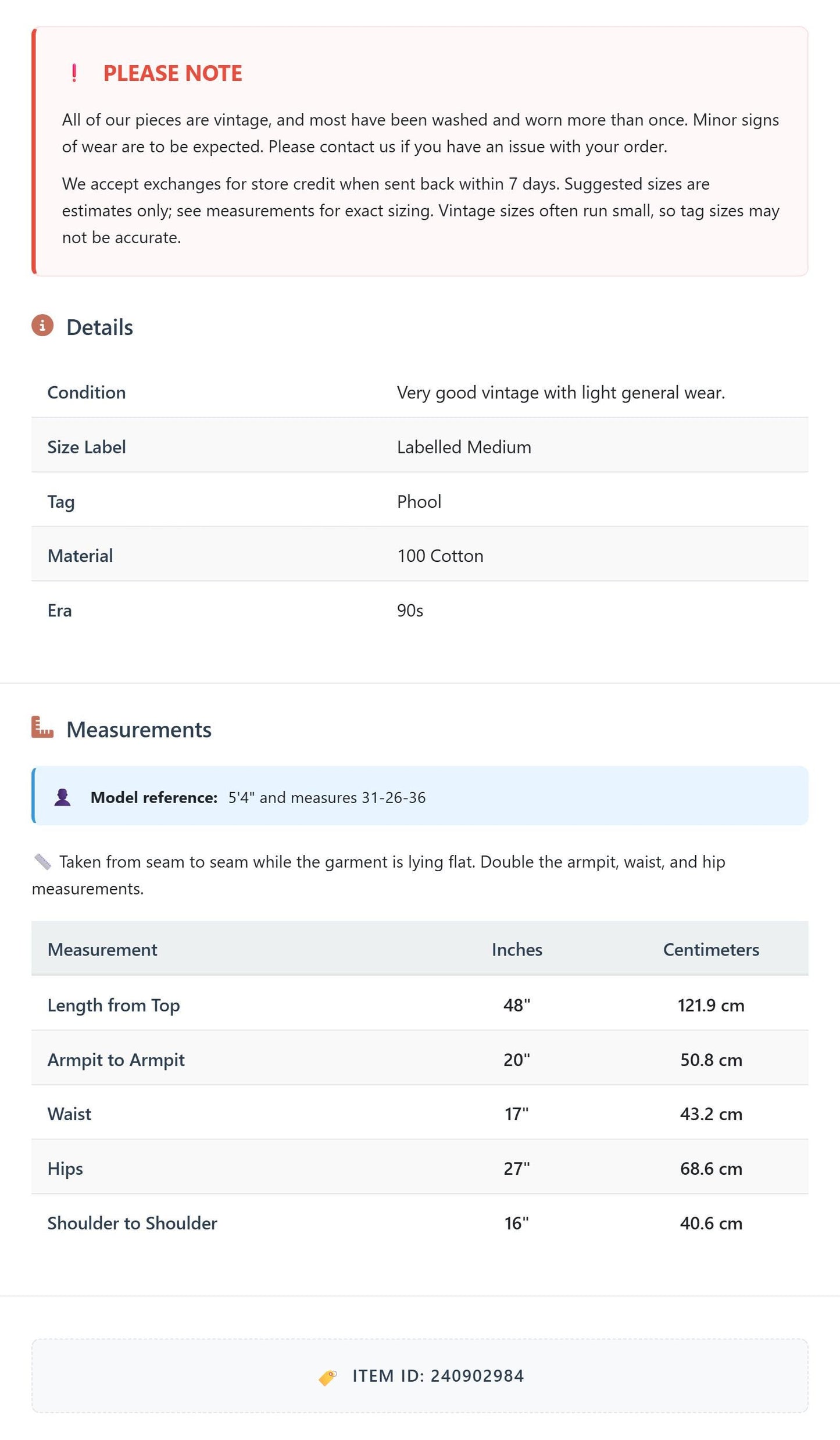Click the Centimeters column header

(x=711, y=950)
